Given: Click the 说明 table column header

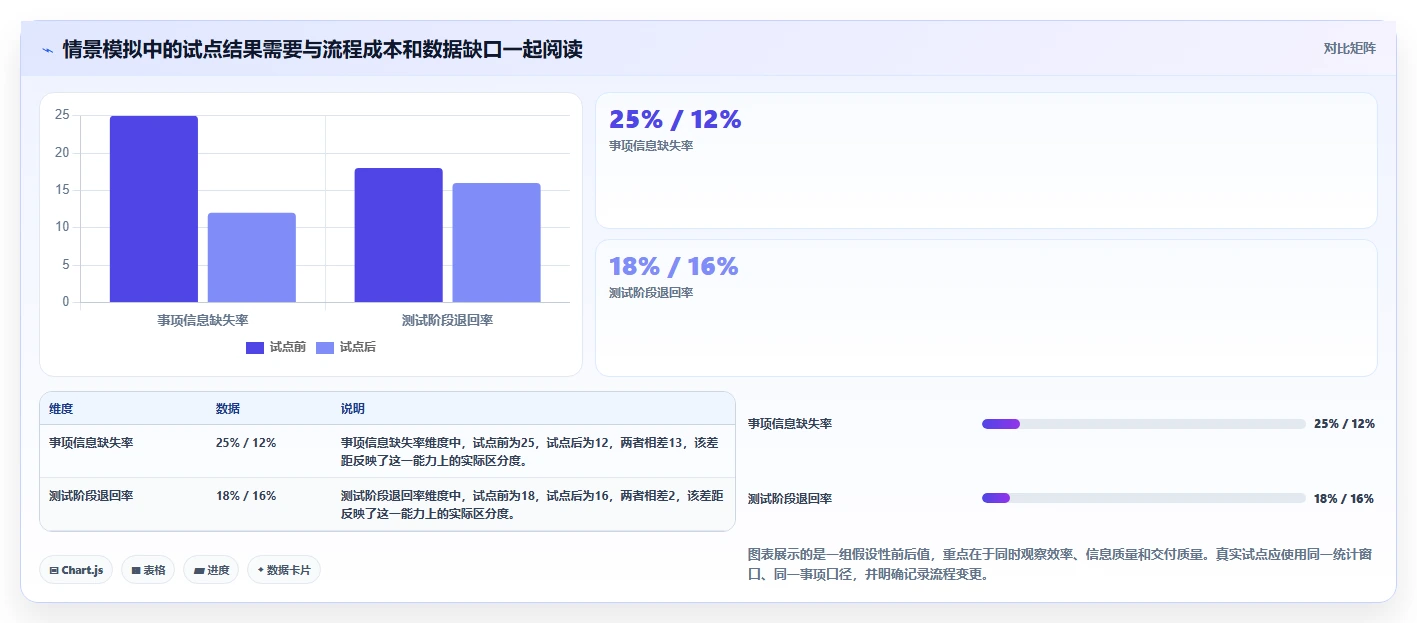Looking at the screenshot, I should 353,409.
